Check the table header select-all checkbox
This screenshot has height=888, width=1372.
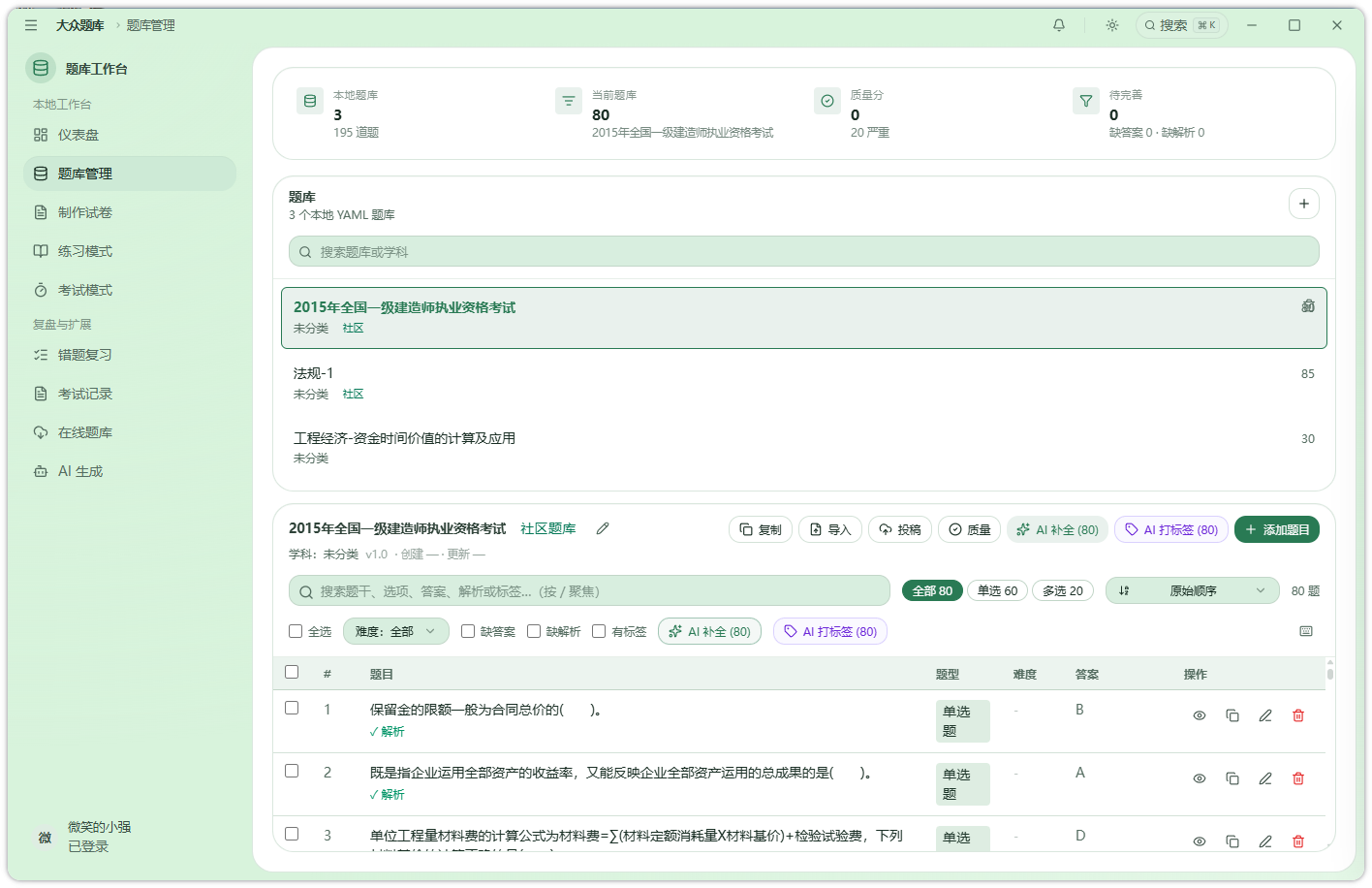pos(292,672)
